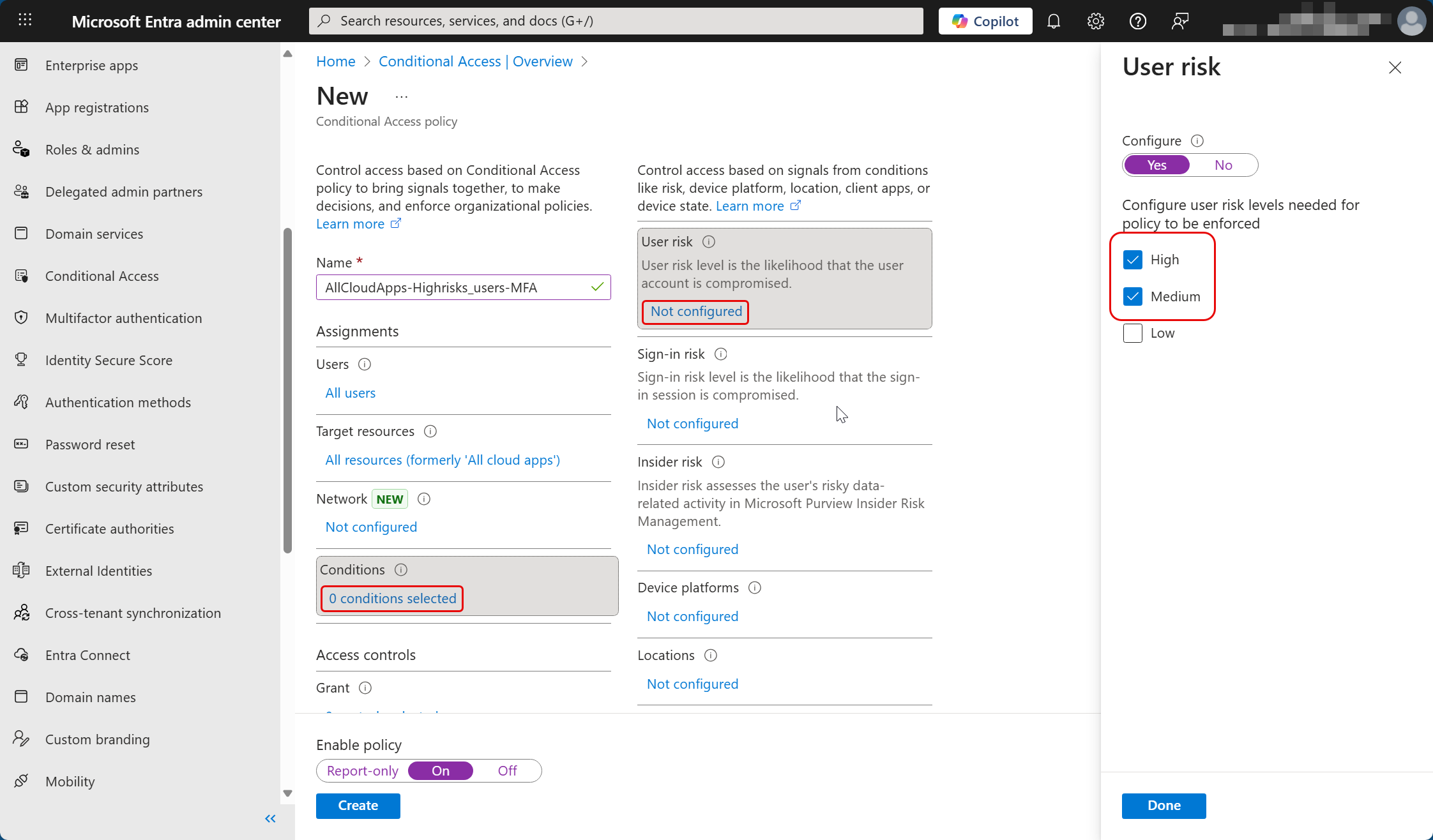1433x840 pixels.
Task: Open notifications bell icon
Action: click(1054, 21)
